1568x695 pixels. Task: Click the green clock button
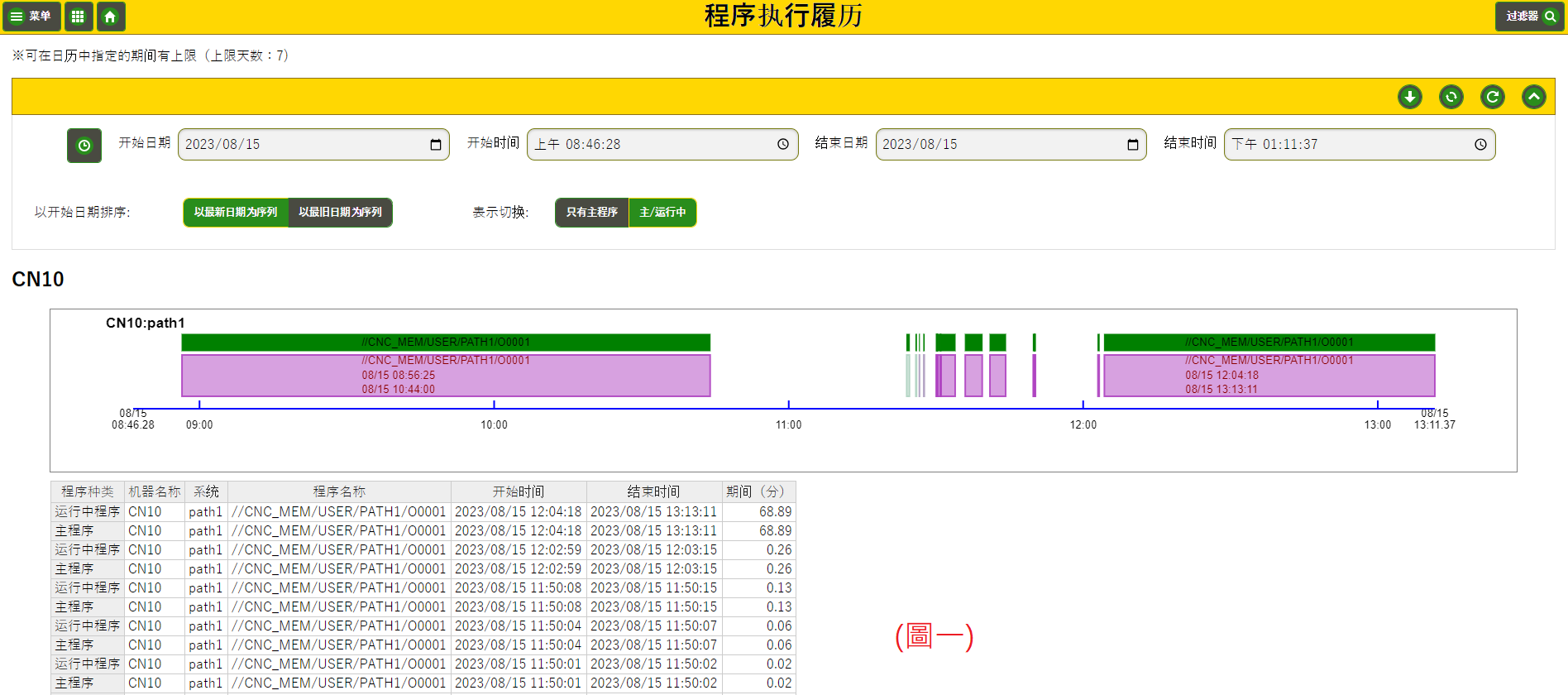coord(84,146)
